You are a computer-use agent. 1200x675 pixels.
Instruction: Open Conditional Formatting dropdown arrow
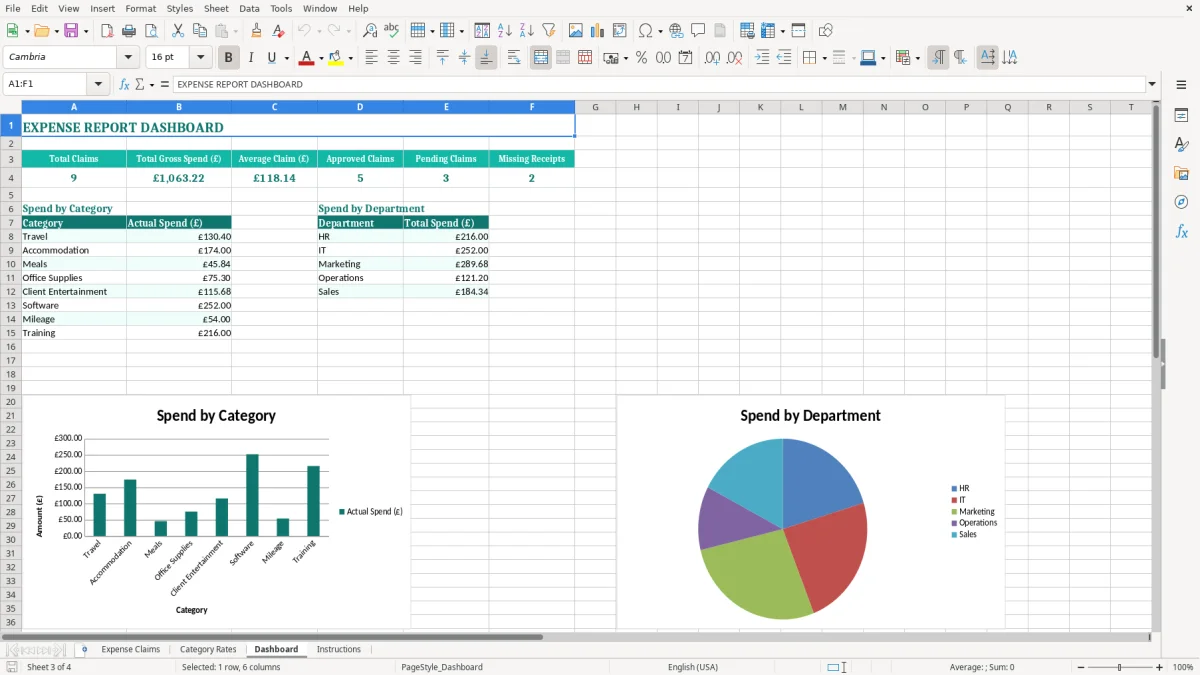(x=917, y=58)
